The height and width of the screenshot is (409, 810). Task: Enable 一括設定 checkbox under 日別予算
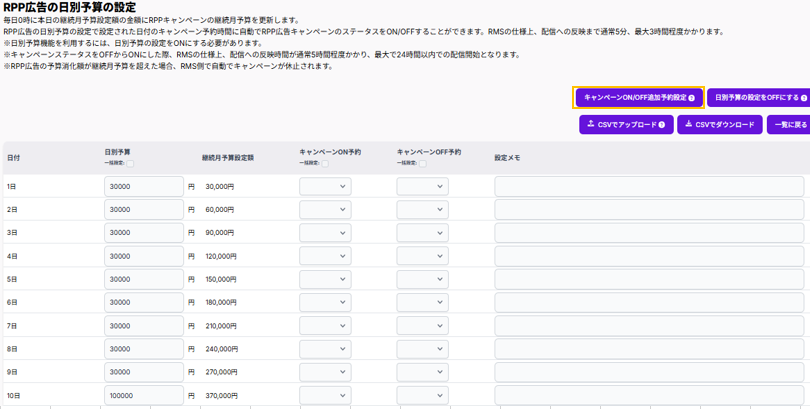pyautogui.click(x=129, y=163)
